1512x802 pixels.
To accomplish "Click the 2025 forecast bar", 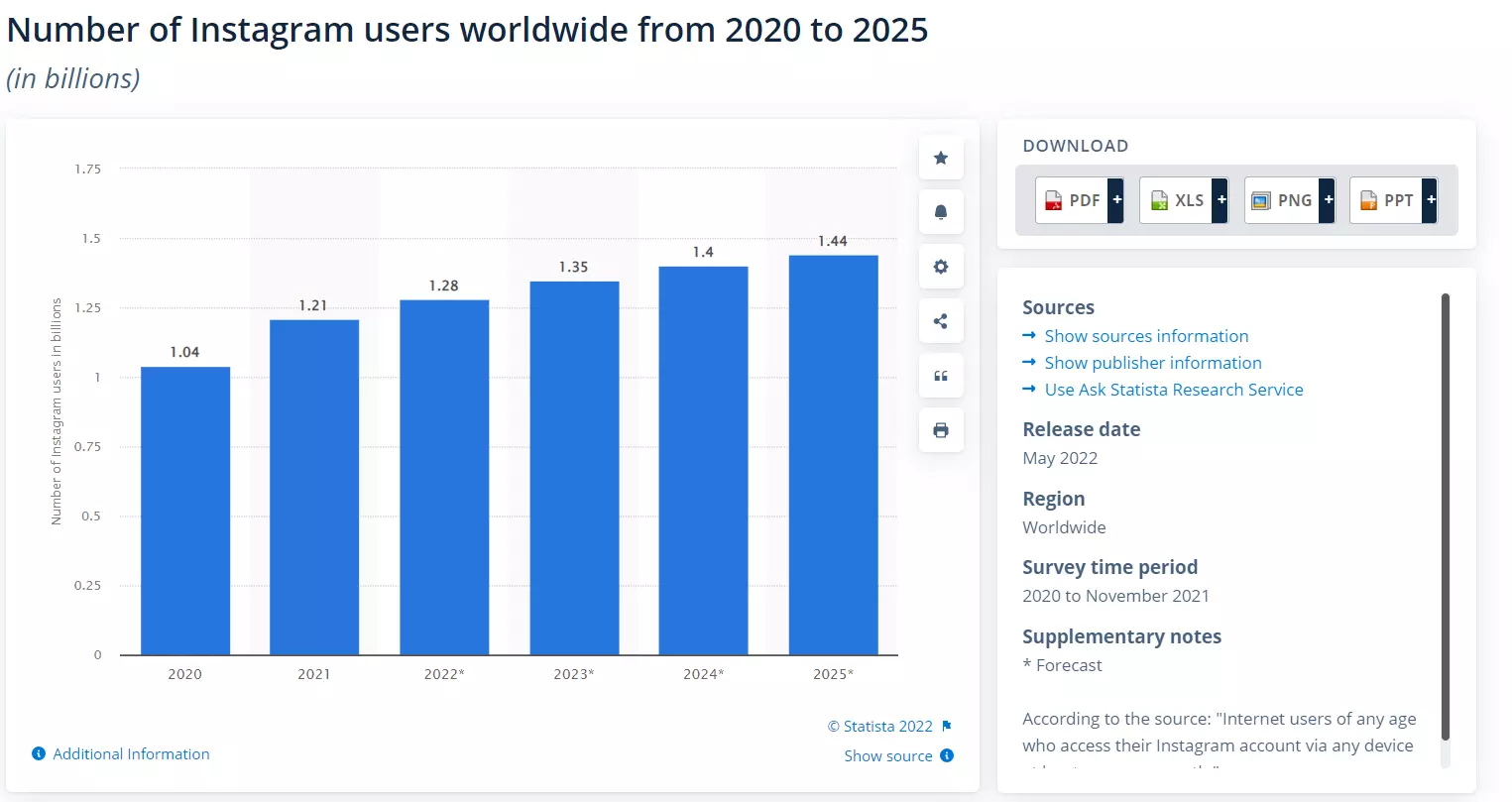I will click(833, 456).
